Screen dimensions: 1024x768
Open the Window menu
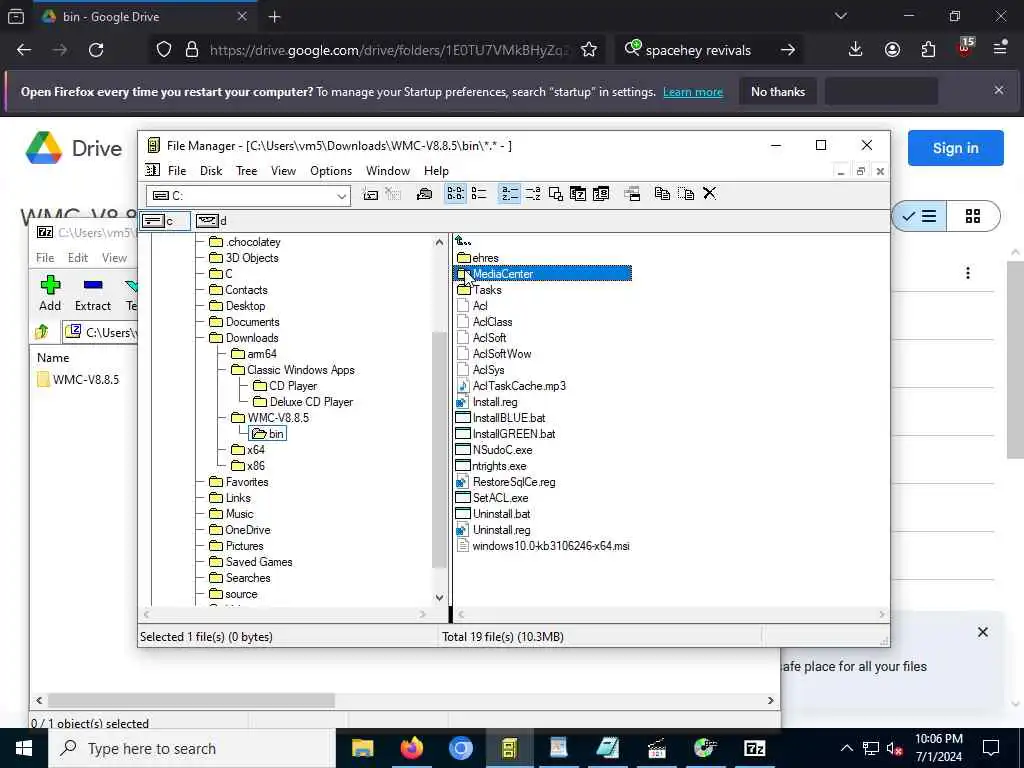pyautogui.click(x=388, y=170)
